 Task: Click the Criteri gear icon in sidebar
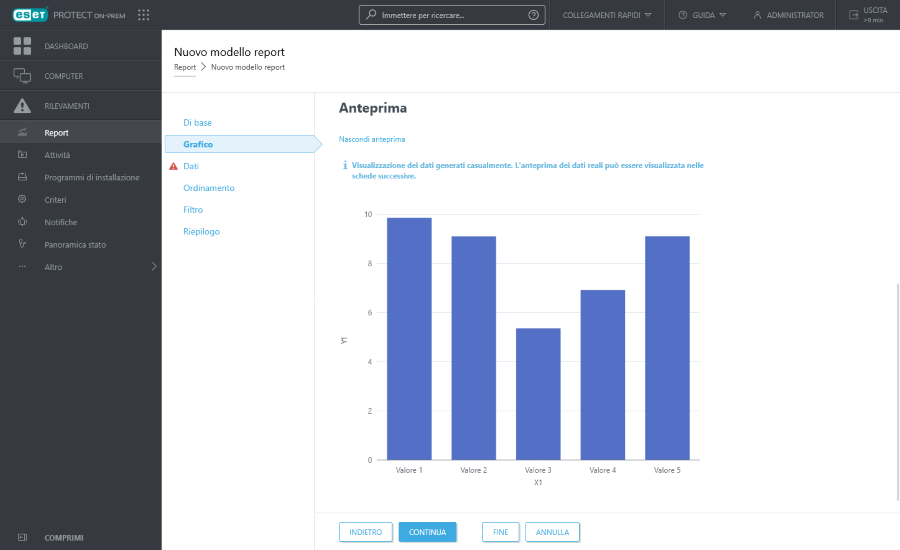click(x=22, y=200)
